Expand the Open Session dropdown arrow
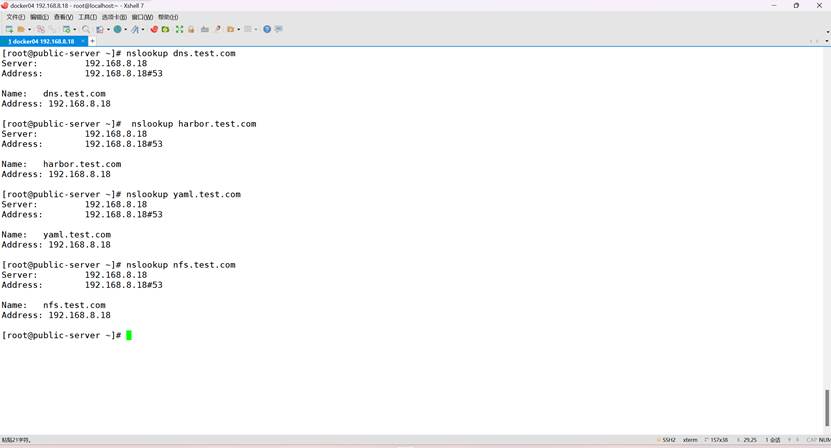Viewport: 831px width, 448px height. tap(29, 29)
